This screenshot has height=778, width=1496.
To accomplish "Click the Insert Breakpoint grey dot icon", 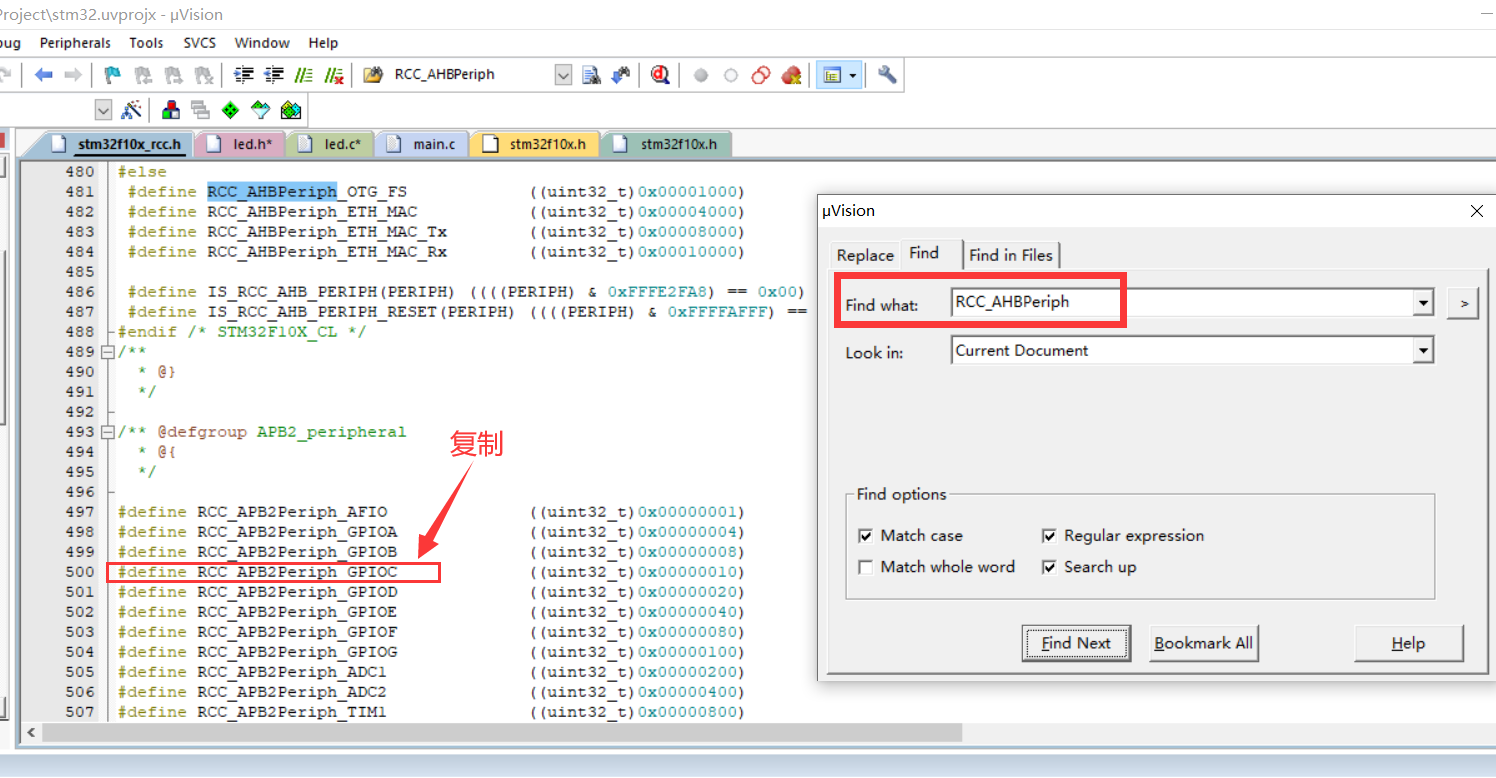I will click(x=701, y=75).
